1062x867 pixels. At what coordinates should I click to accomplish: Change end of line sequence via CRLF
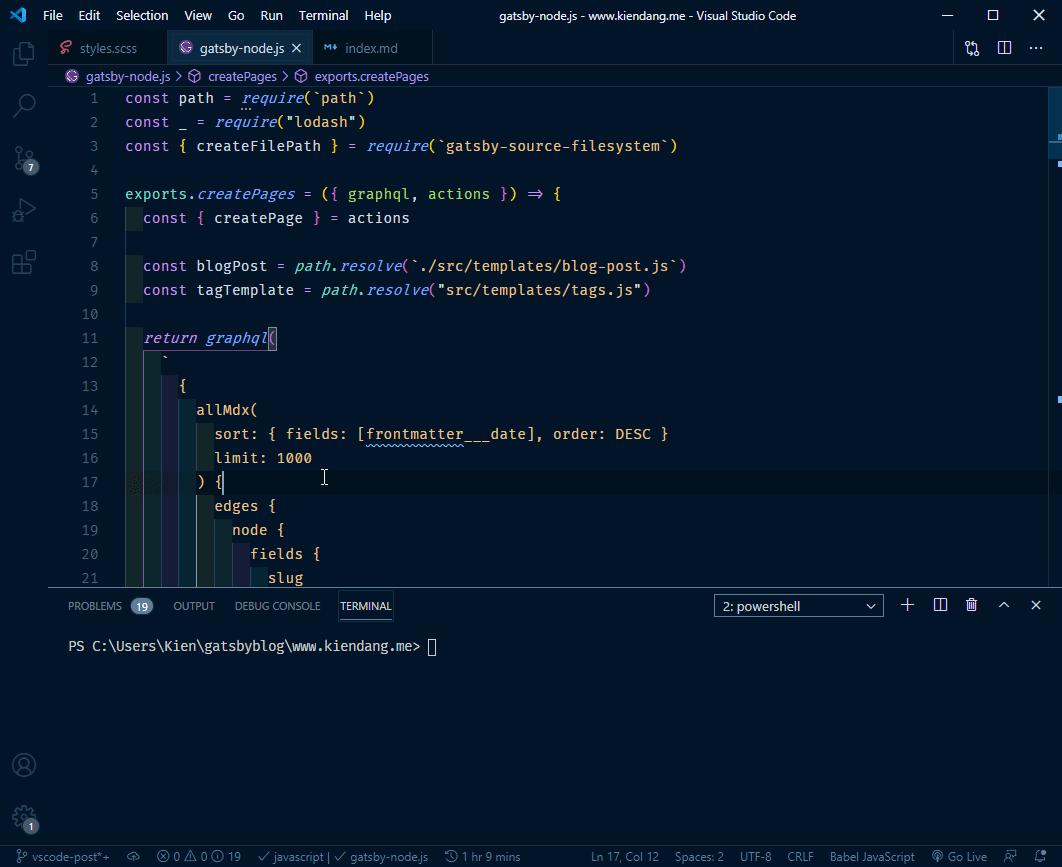tap(800, 857)
